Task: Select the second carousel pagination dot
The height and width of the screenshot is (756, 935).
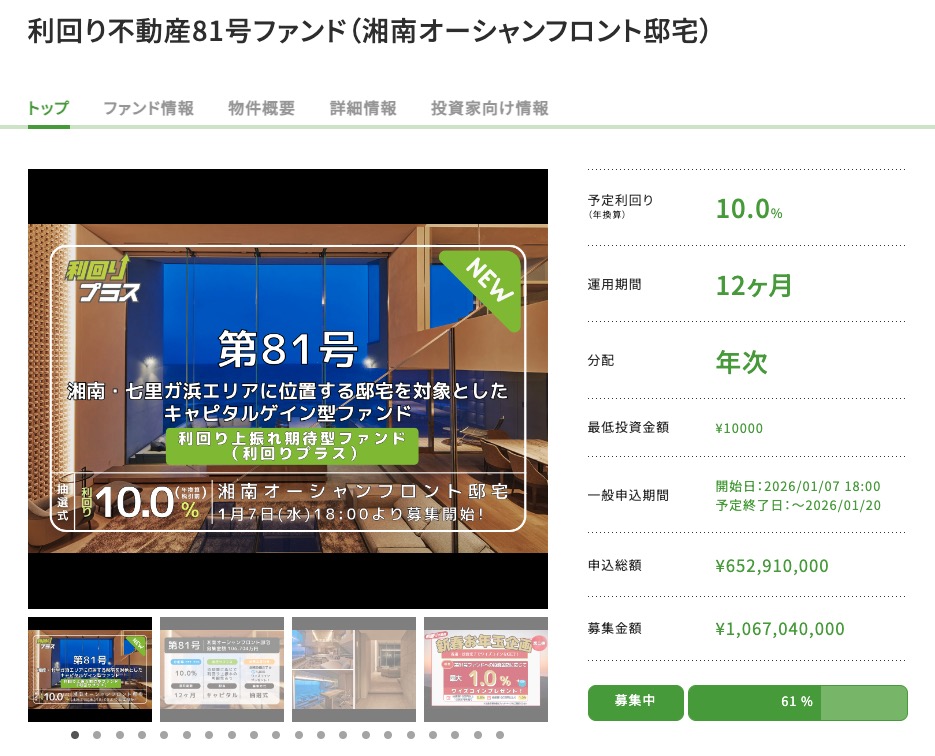Action: [x=97, y=735]
